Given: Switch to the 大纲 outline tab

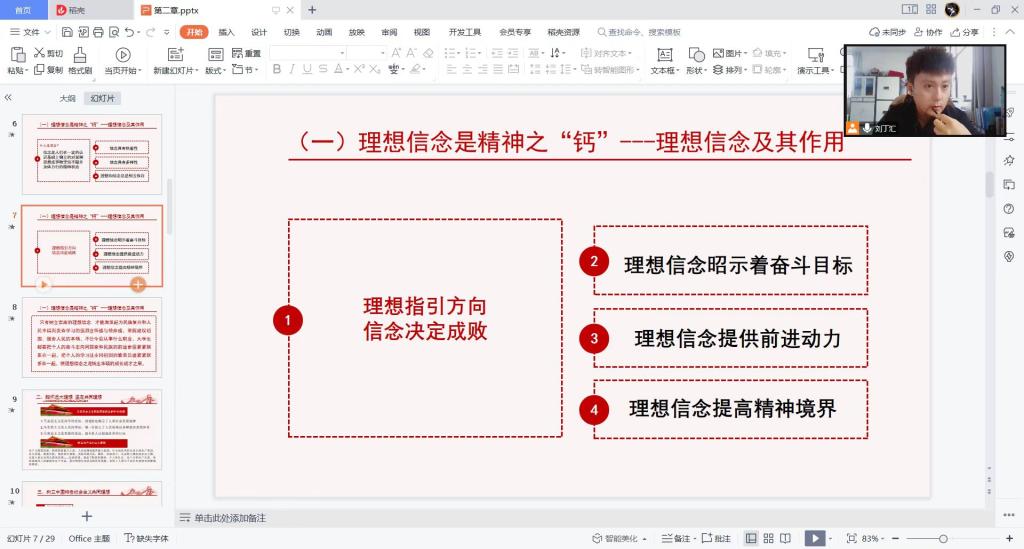Looking at the screenshot, I should (67, 98).
